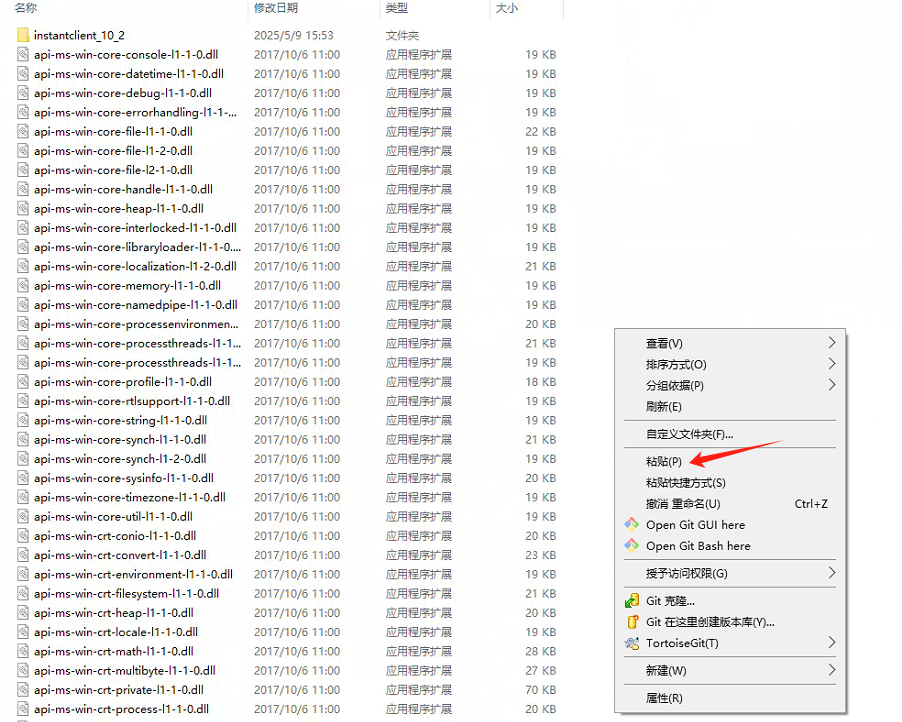Select file name api-ms-win-core-rtlsupport-l1-1-0.dll
902x722 pixels.
coord(132,401)
